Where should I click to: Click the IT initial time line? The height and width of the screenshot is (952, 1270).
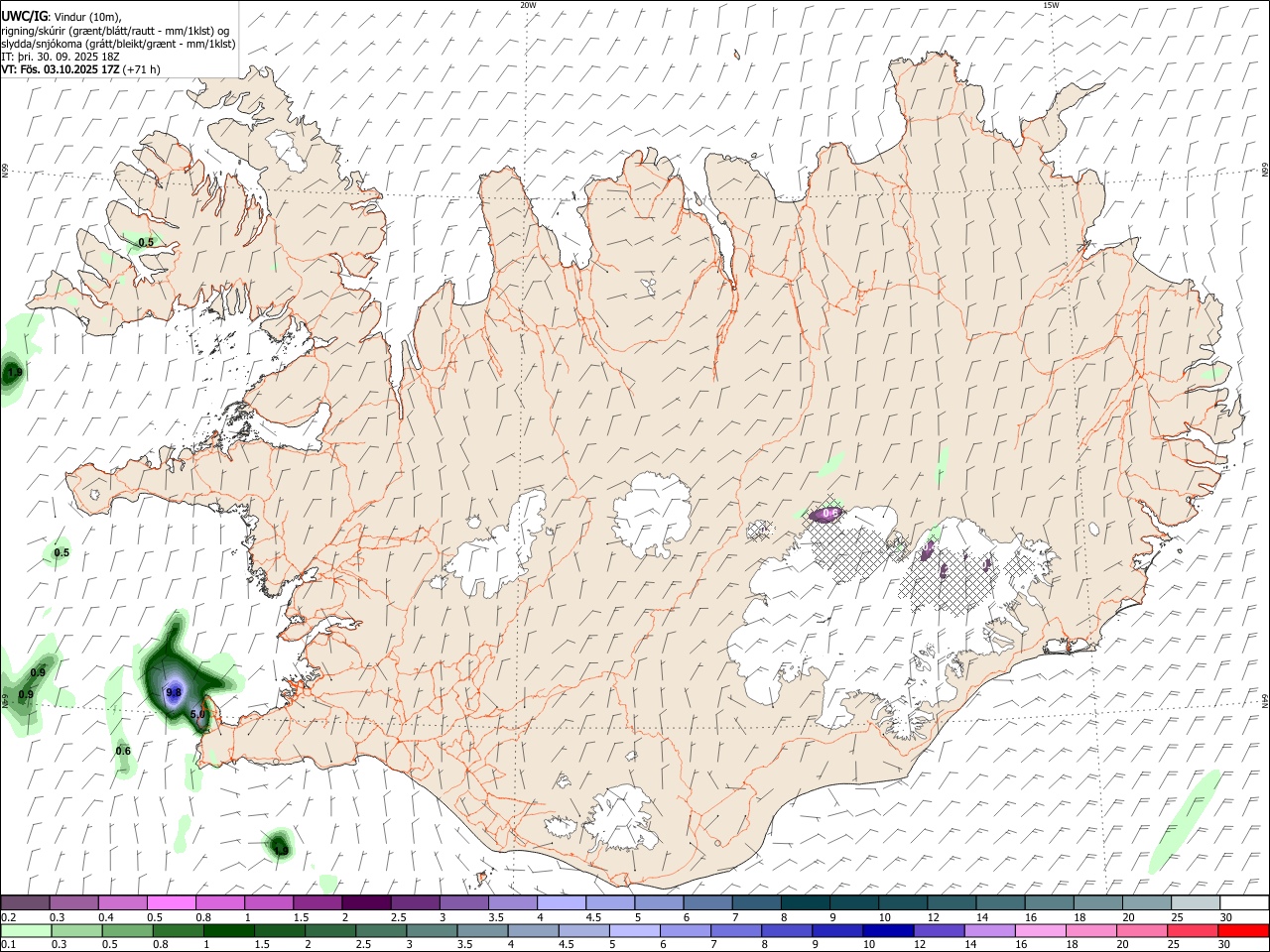(61, 57)
